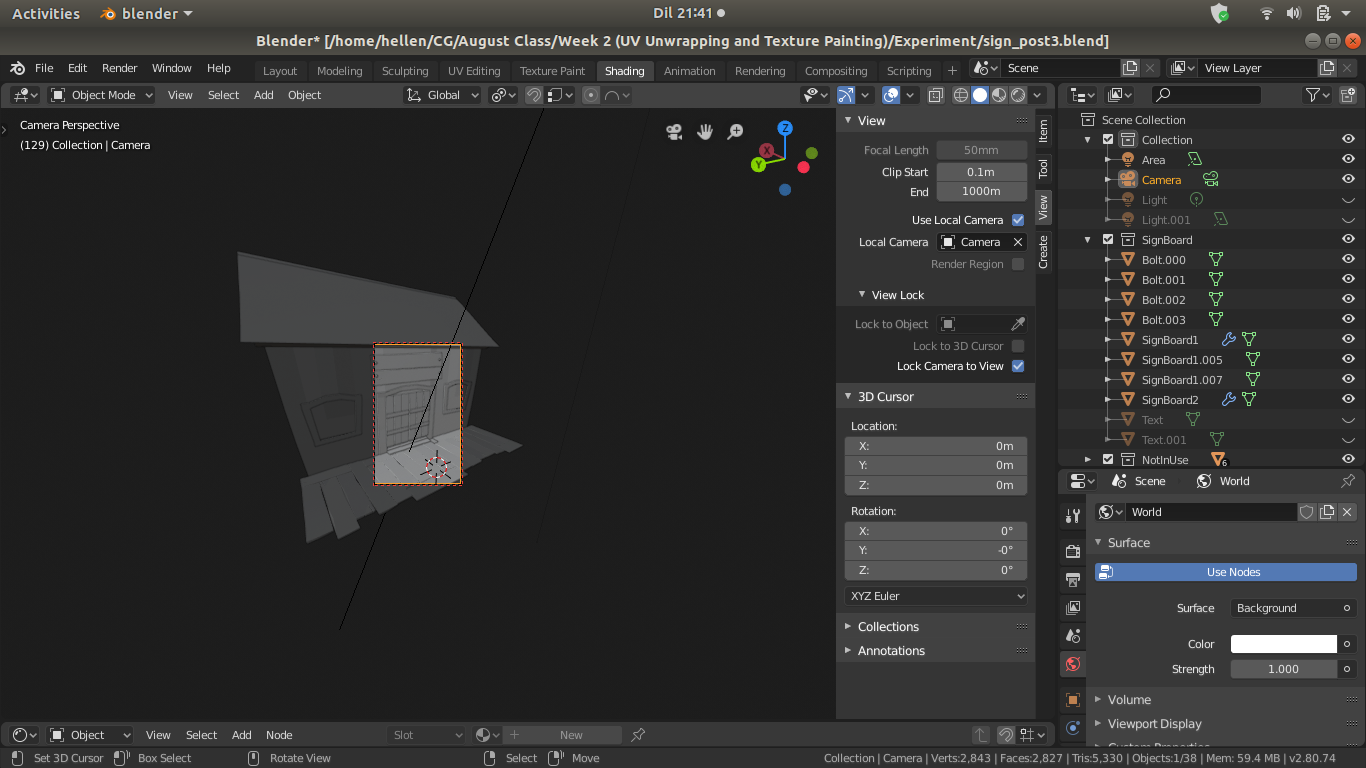Open Slot dropdown in shader editor
Image resolution: width=1366 pixels, height=768 pixels.
point(427,735)
